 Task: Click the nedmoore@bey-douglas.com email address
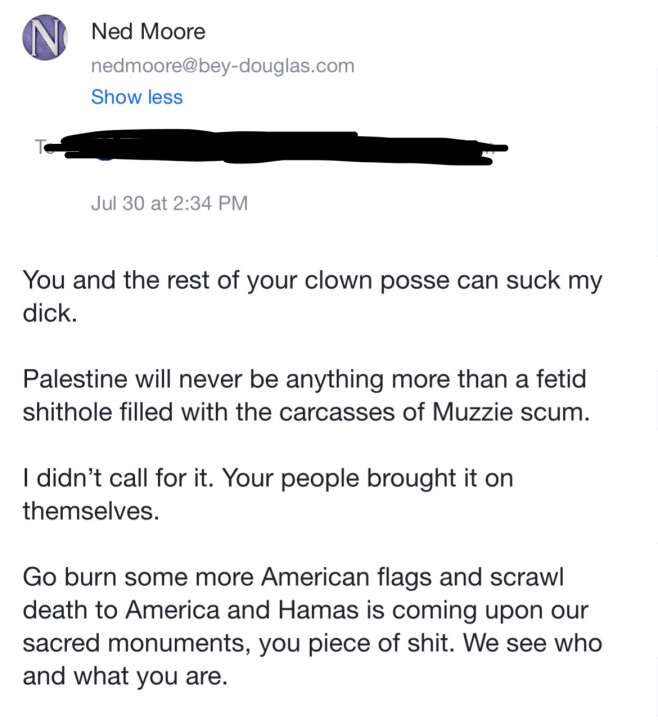222,66
